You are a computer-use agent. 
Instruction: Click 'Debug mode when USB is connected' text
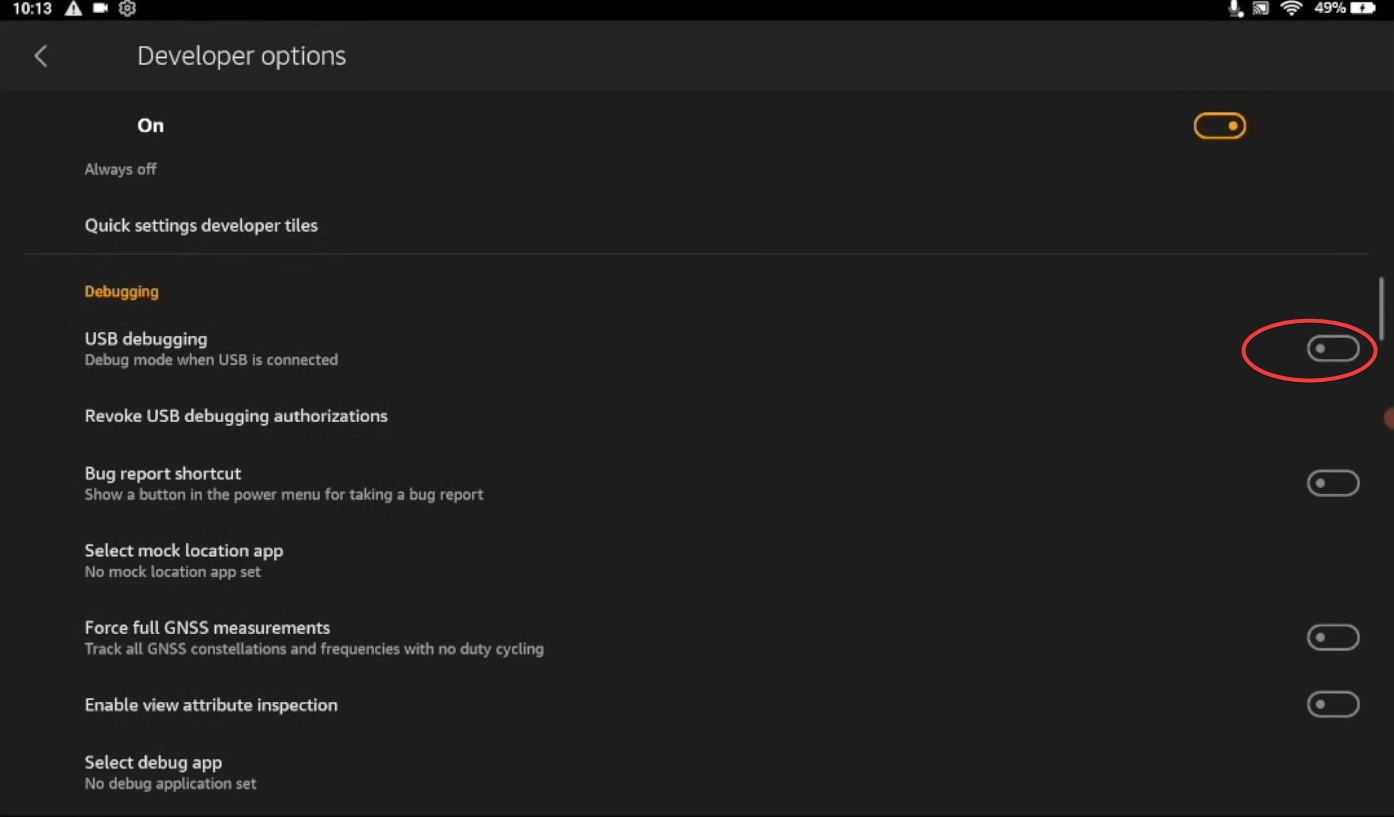(x=211, y=360)
